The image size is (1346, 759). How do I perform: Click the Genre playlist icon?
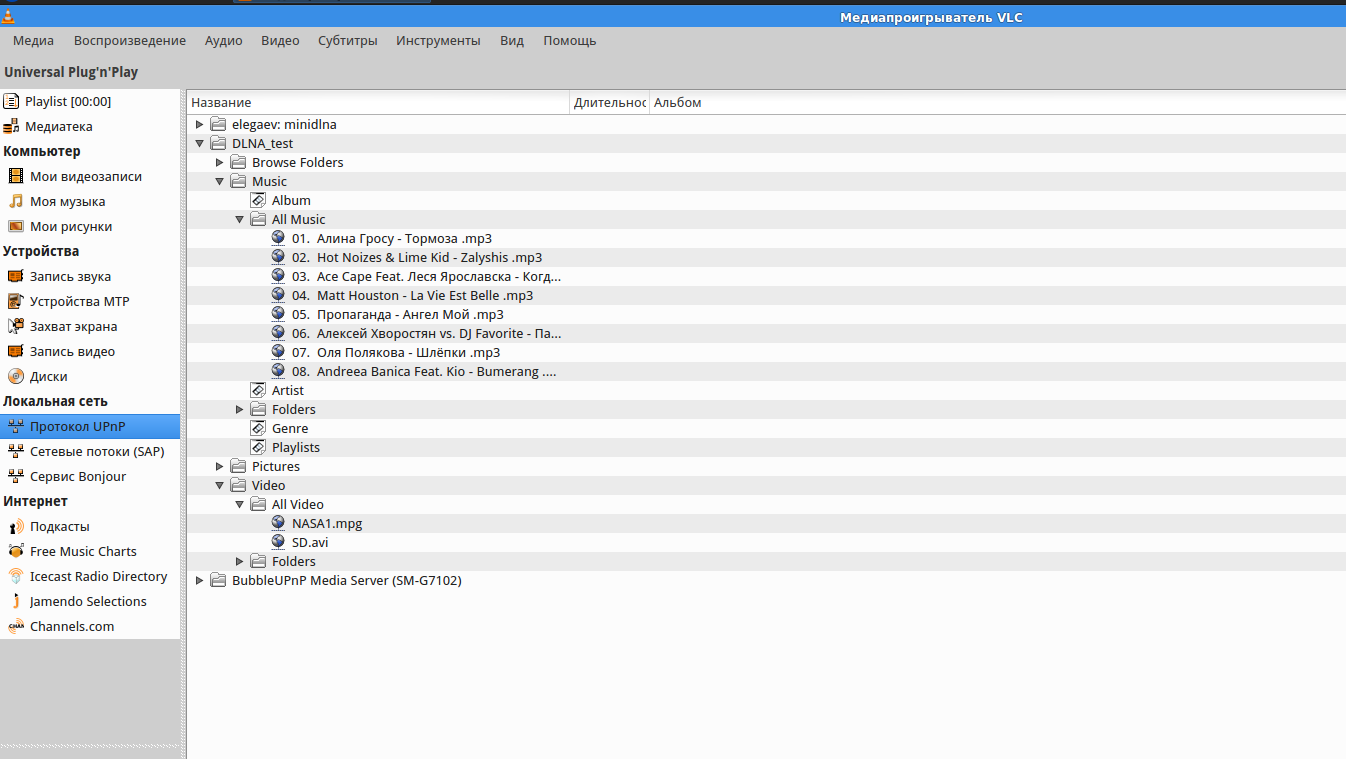pyautogui.click(x=258, y=428)
